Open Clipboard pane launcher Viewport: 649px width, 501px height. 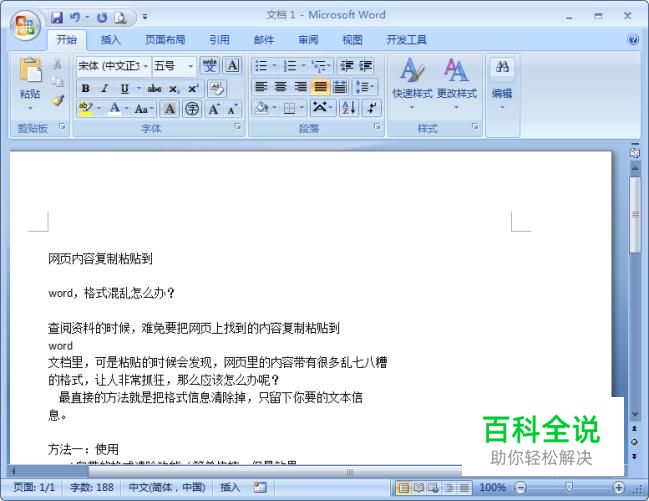pyautogui.click(x=62, y=126)
